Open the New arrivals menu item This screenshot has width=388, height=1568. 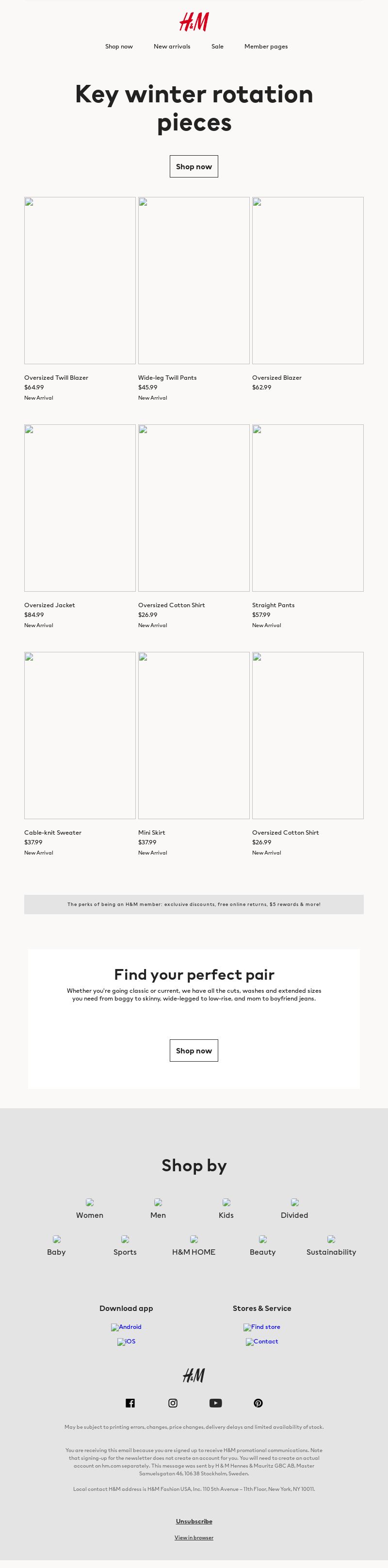point(172,46)
